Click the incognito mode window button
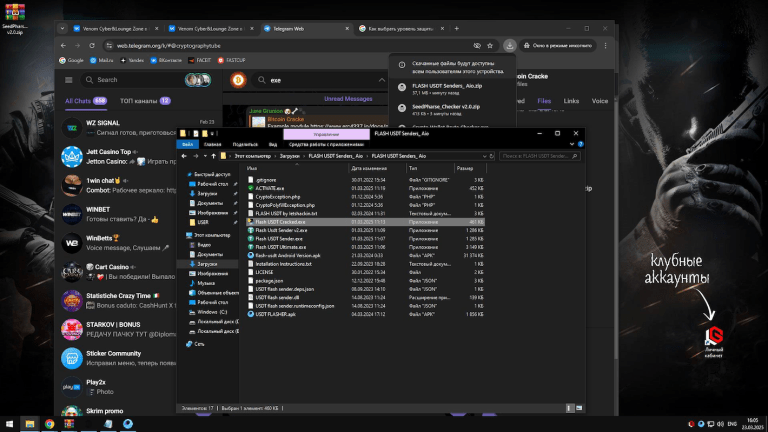The height and width of the screenshot is (432, 768). click(x=557, y=46)
